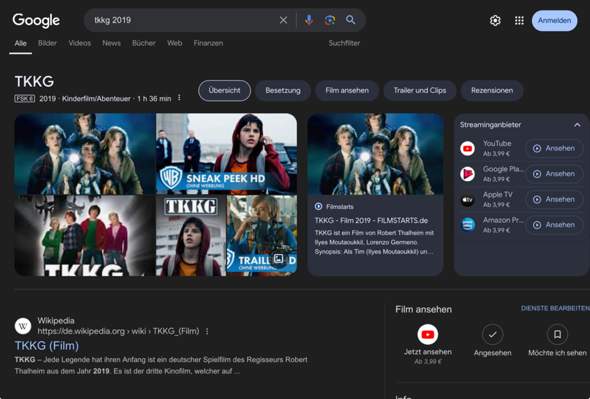Image resolution: width=590 pixels, height=399 pixels.
Task: Select the Alle tab
Action: pyautogui.click(x=20, y=43)
